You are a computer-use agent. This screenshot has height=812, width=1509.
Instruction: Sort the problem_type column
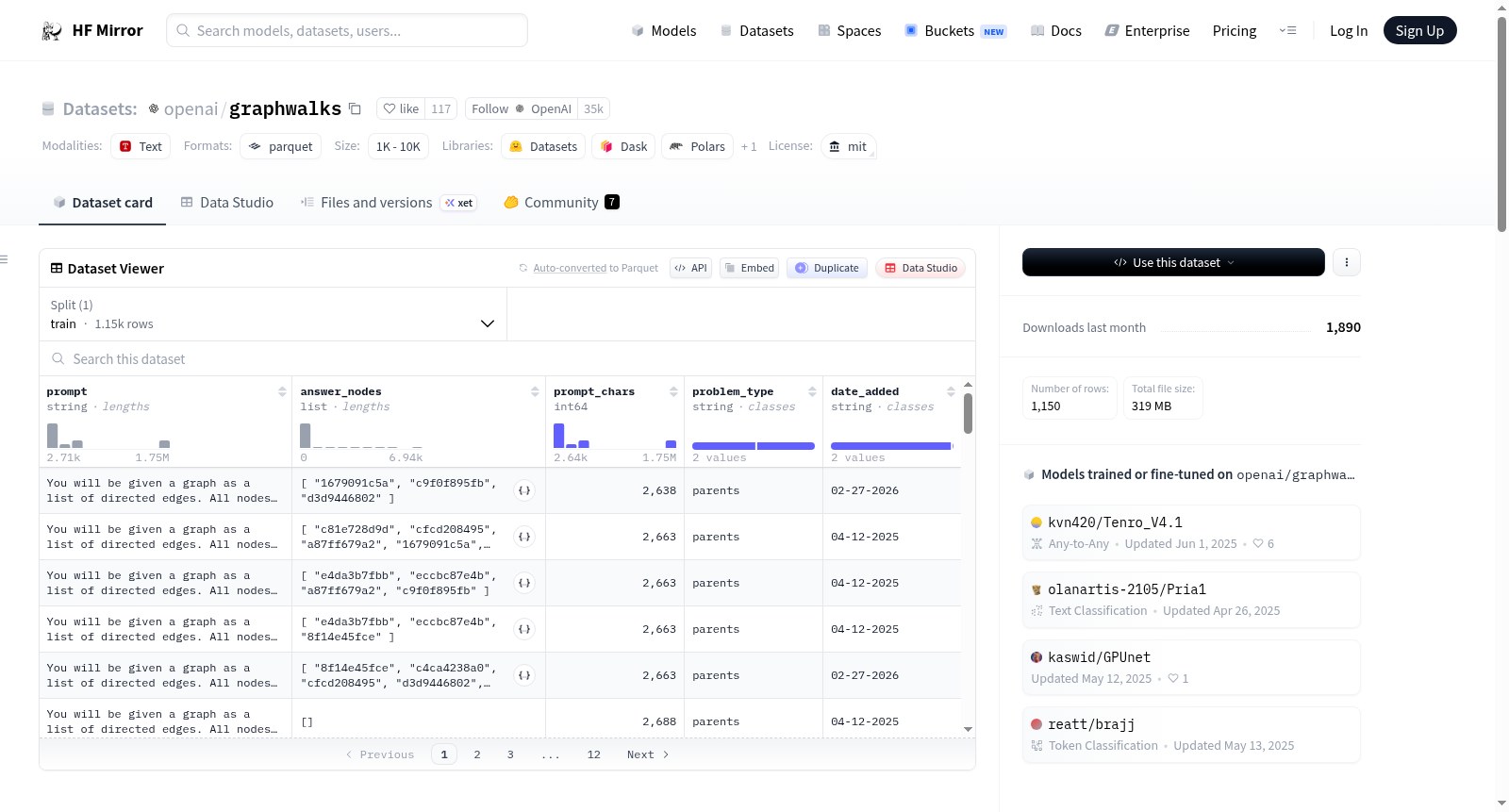tap(812, 391)
